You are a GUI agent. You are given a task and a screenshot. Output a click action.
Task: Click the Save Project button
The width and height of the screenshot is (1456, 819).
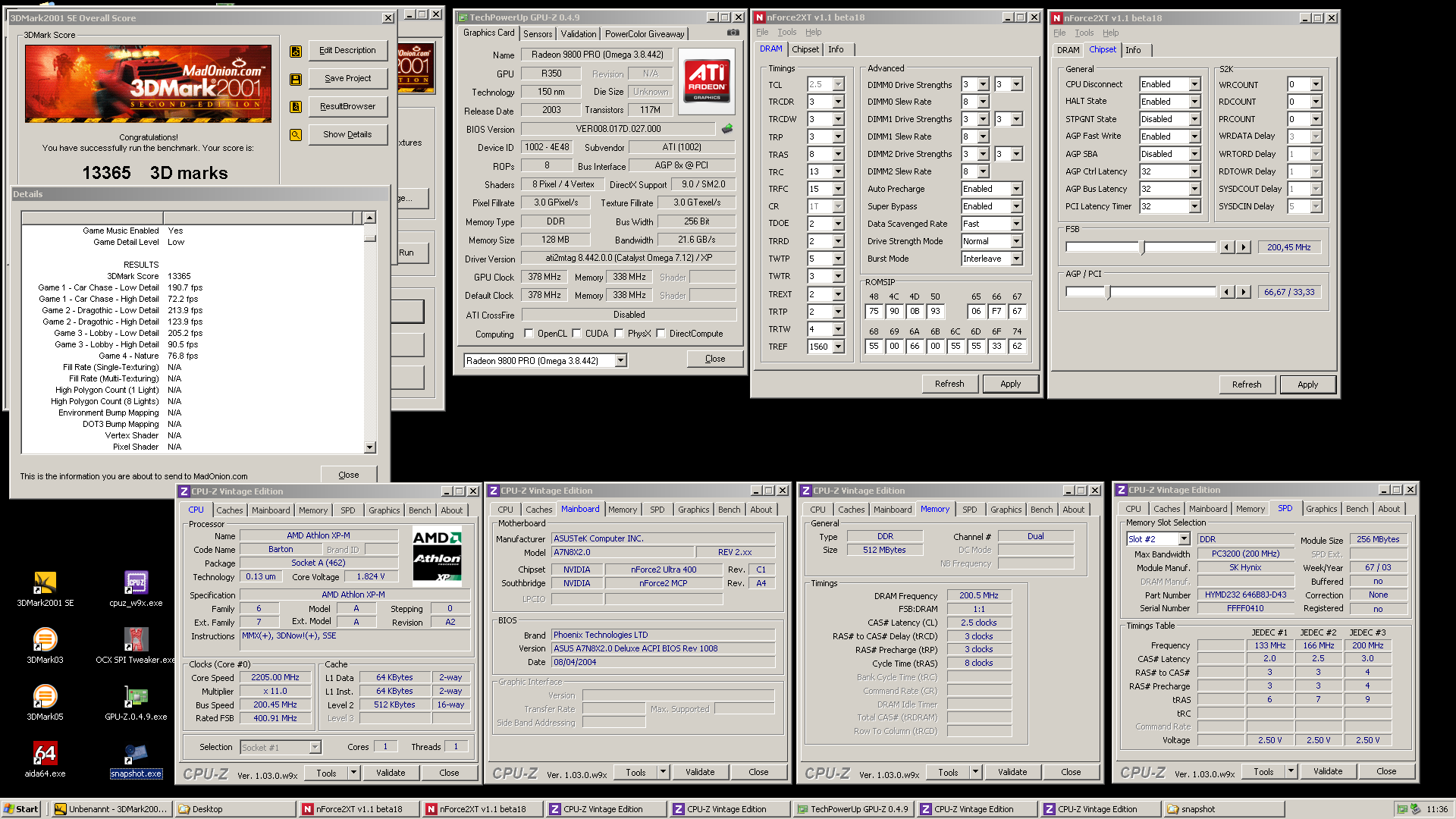point(348,78)
